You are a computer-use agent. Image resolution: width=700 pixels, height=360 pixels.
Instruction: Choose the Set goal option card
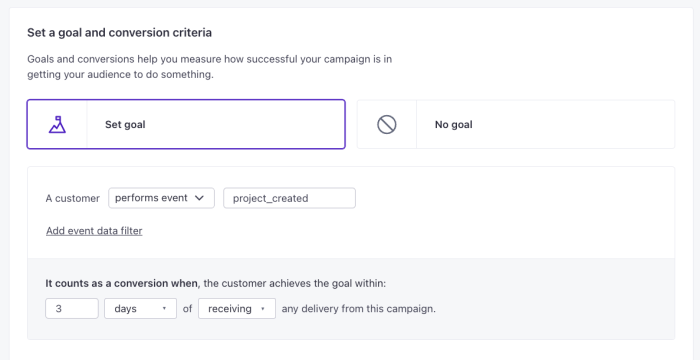[x=186, y=124]
